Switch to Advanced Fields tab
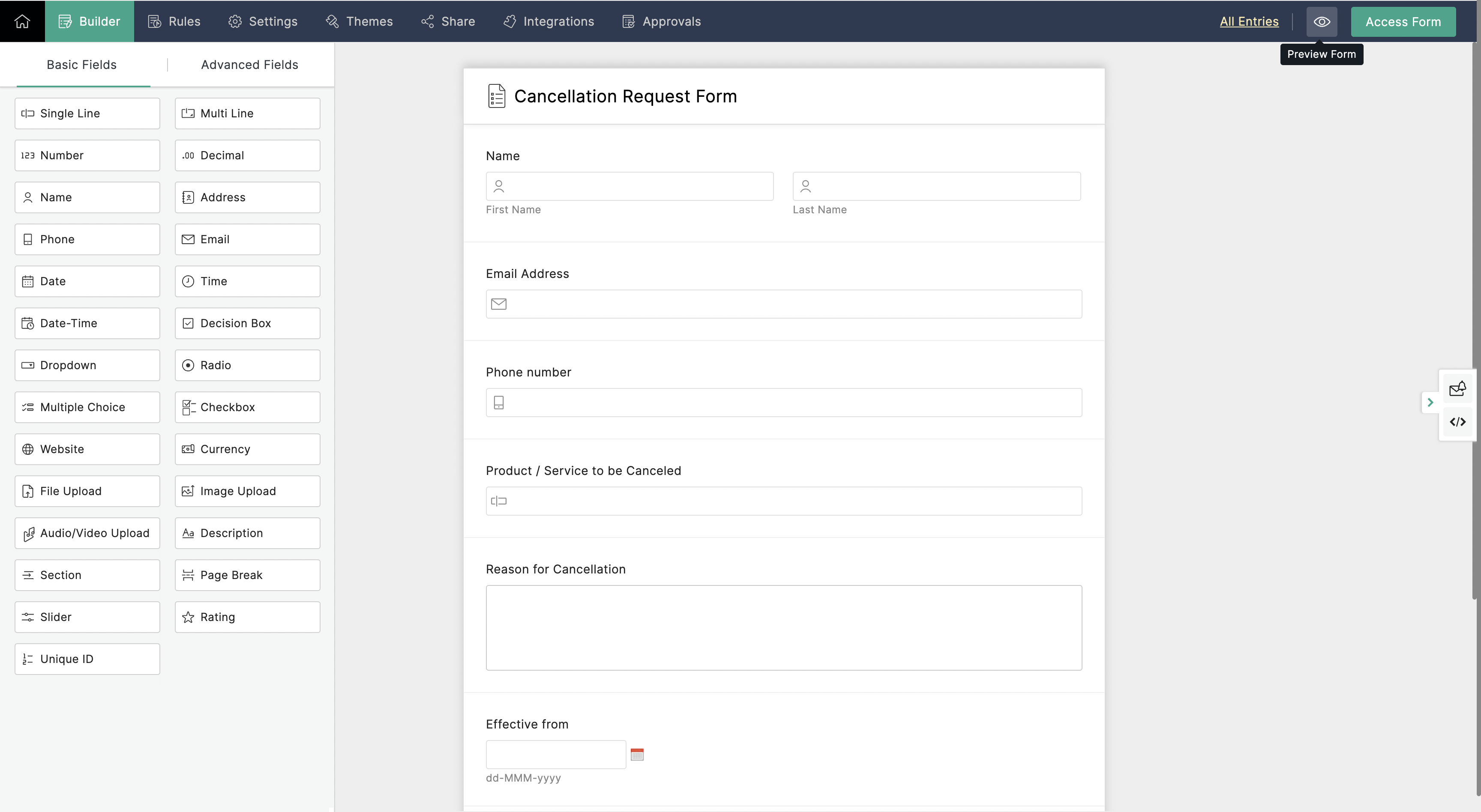This screenshot has width=1481, height=812. 249,64
